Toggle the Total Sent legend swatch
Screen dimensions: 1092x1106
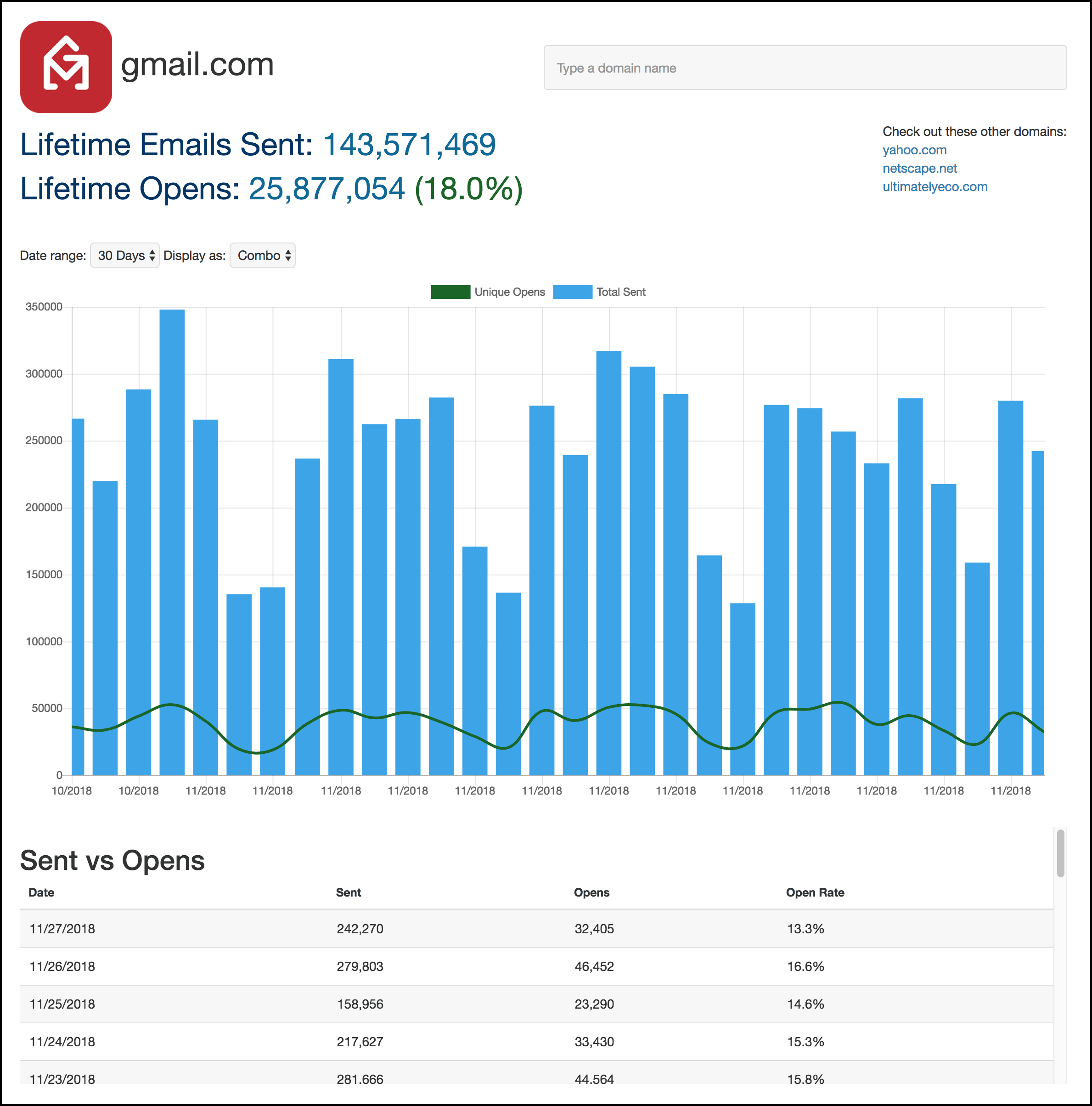point(572,292)
